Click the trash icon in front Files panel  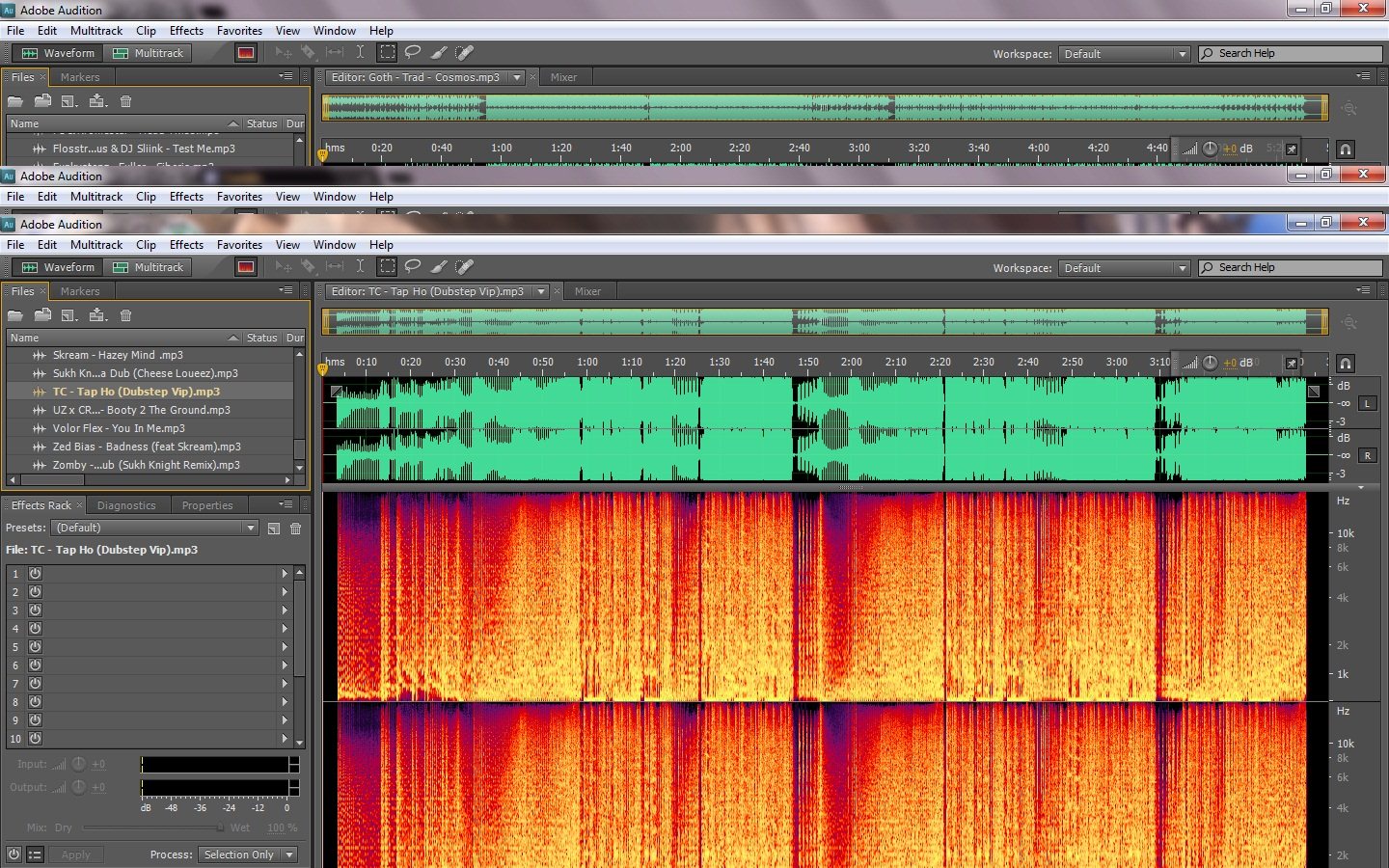point(125,315)
